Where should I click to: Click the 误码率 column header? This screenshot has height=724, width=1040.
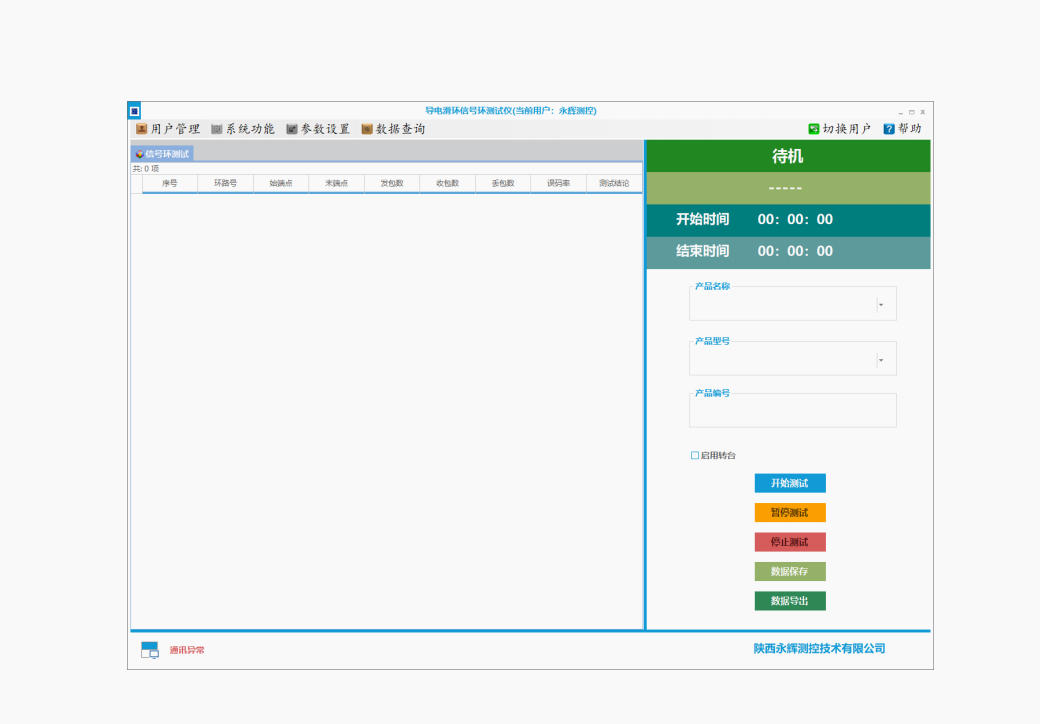pyautogui.click(x=558, y=183)
